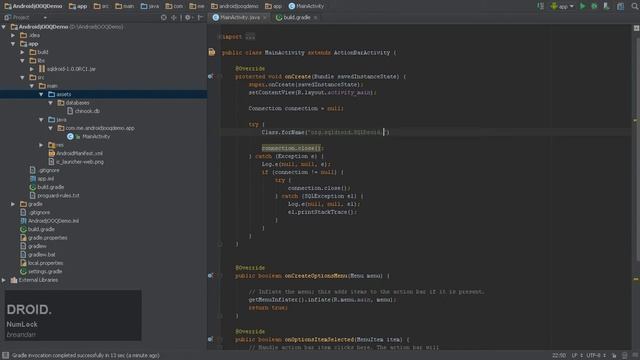Expand the .idea folder in project tree
640x360 pixels.
(13, 36)
